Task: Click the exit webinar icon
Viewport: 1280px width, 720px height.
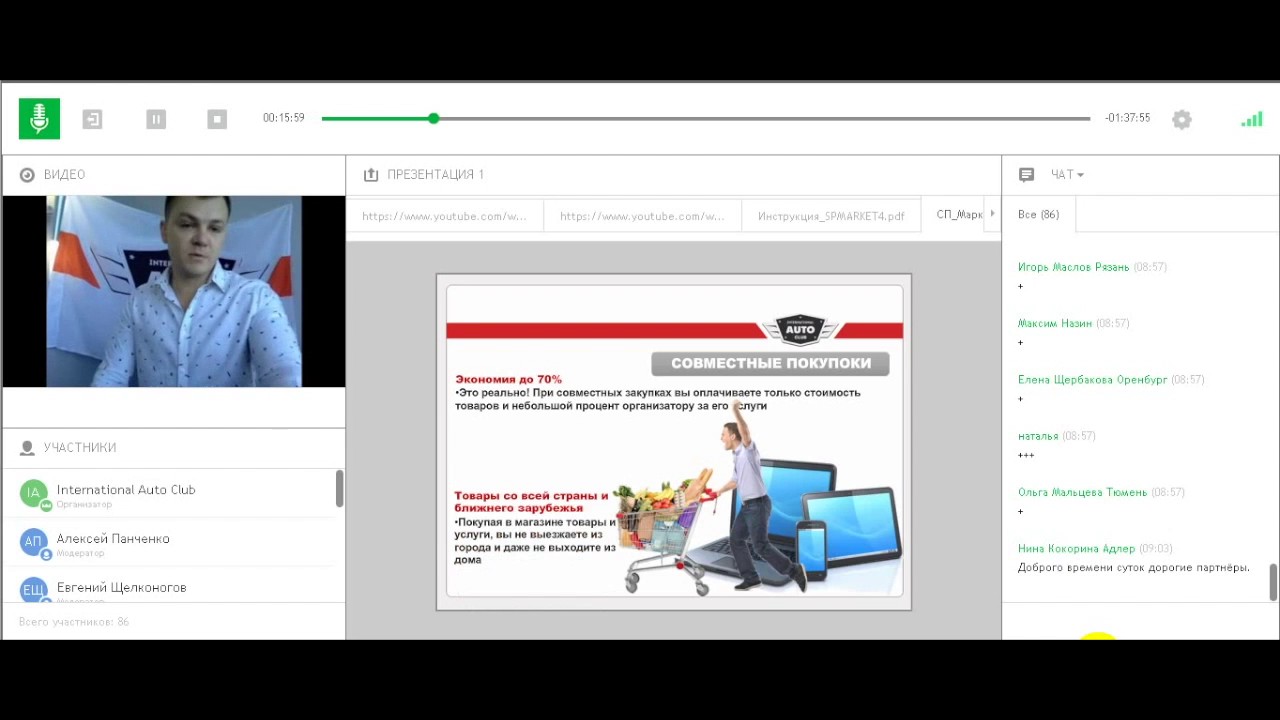Action: pos(92,119)
